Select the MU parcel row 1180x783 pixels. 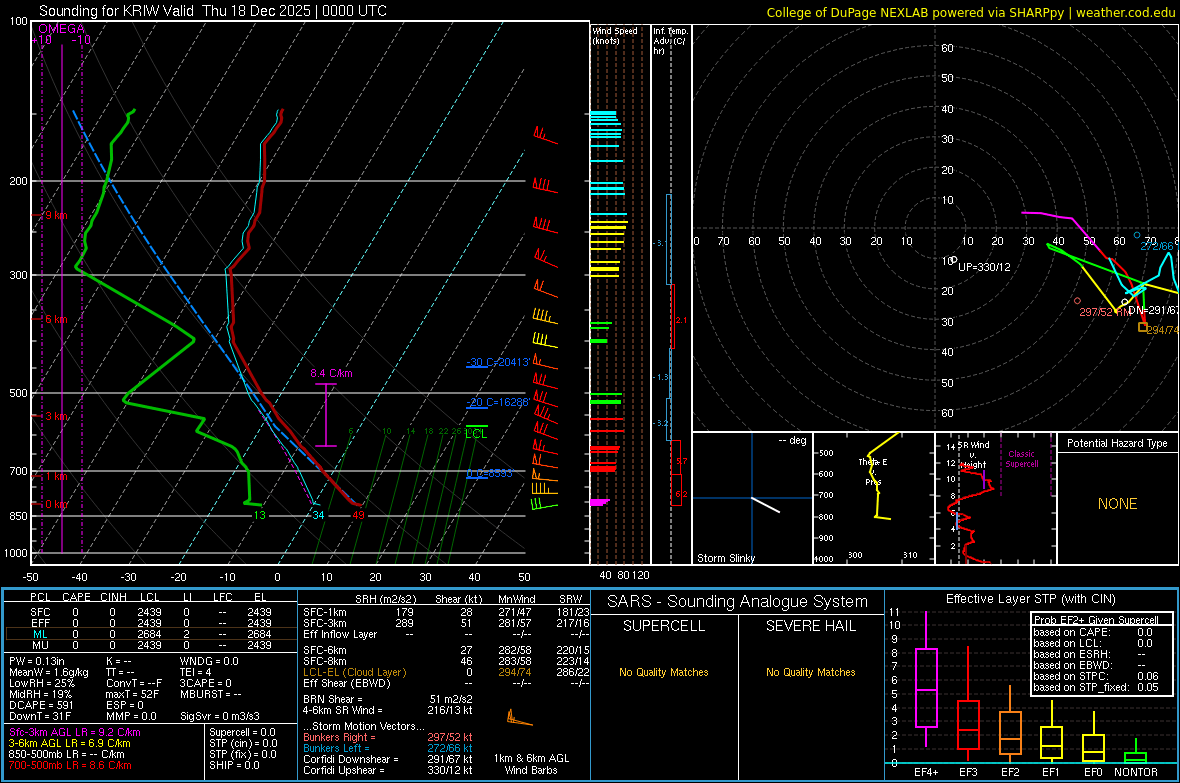coord(151,645)
